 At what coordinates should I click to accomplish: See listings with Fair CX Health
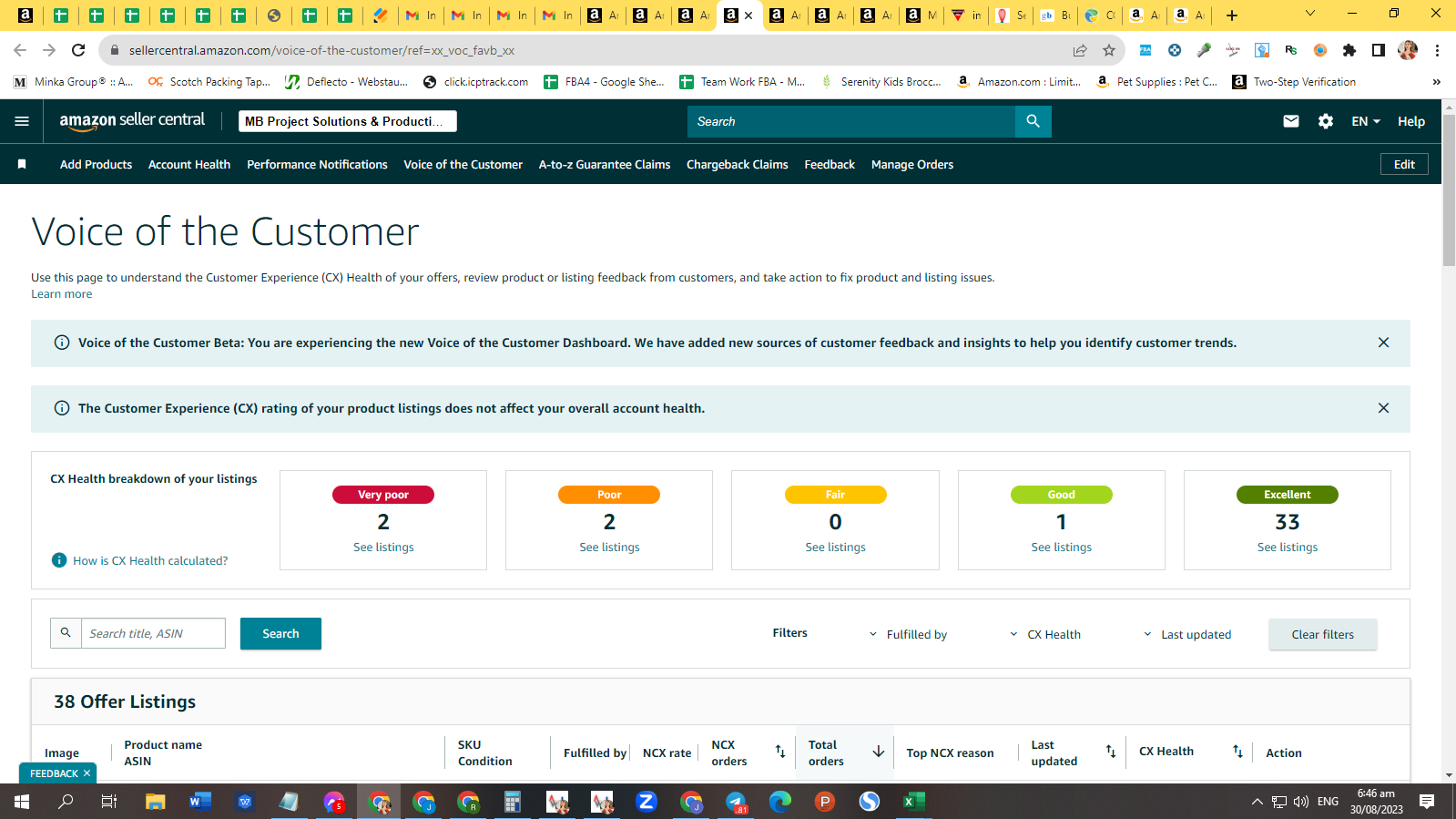(x=835, y=547)
